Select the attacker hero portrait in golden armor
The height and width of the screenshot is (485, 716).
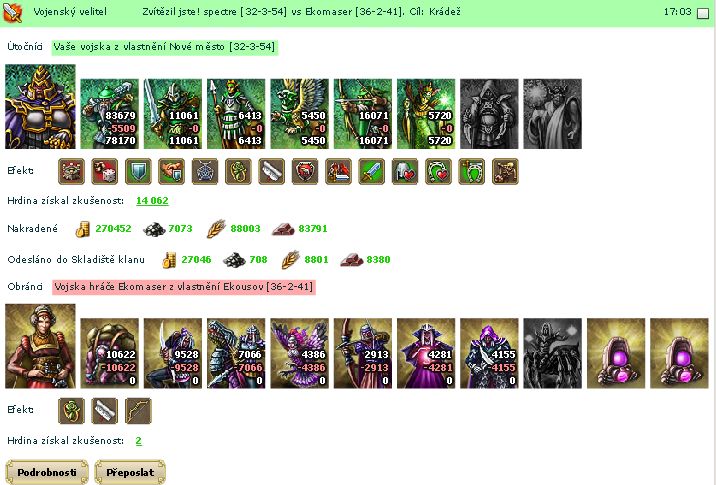pyautogui.click(x=40, y=106)
